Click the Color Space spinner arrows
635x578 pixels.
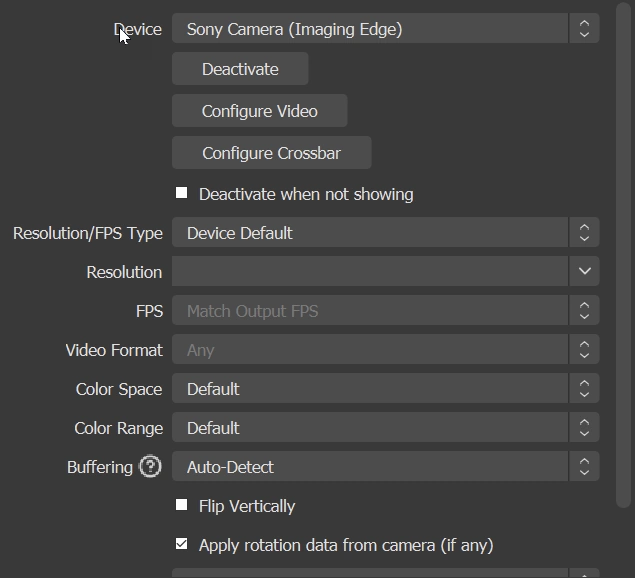tap(584, 389)
